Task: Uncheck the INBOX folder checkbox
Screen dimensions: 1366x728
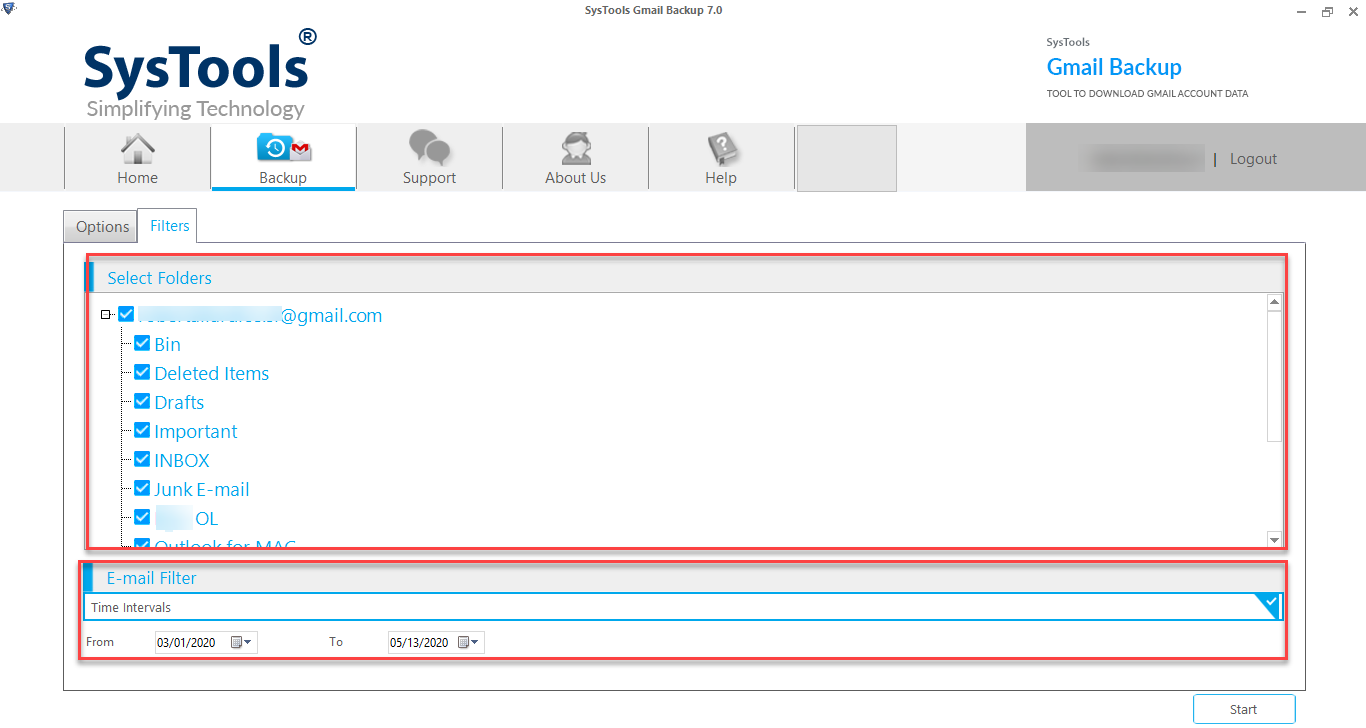Action: (x=142, y=460)
